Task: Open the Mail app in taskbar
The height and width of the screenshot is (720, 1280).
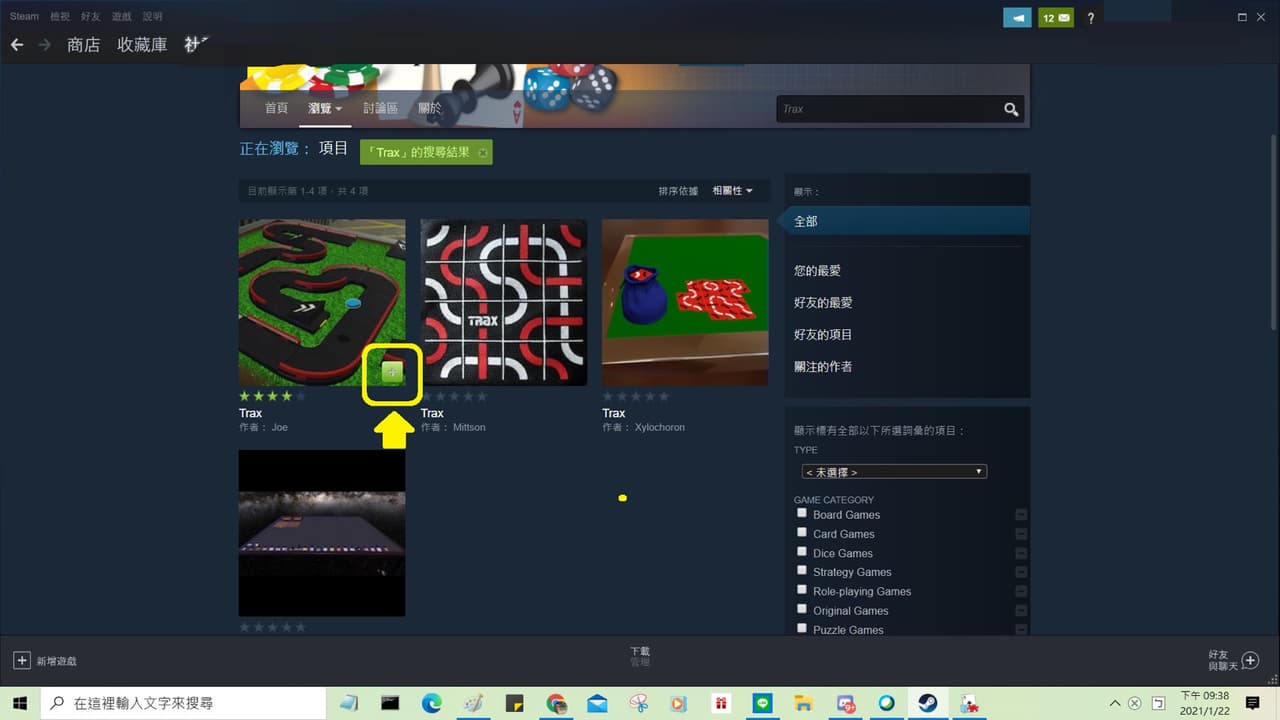Action: (x=597, y=703)
